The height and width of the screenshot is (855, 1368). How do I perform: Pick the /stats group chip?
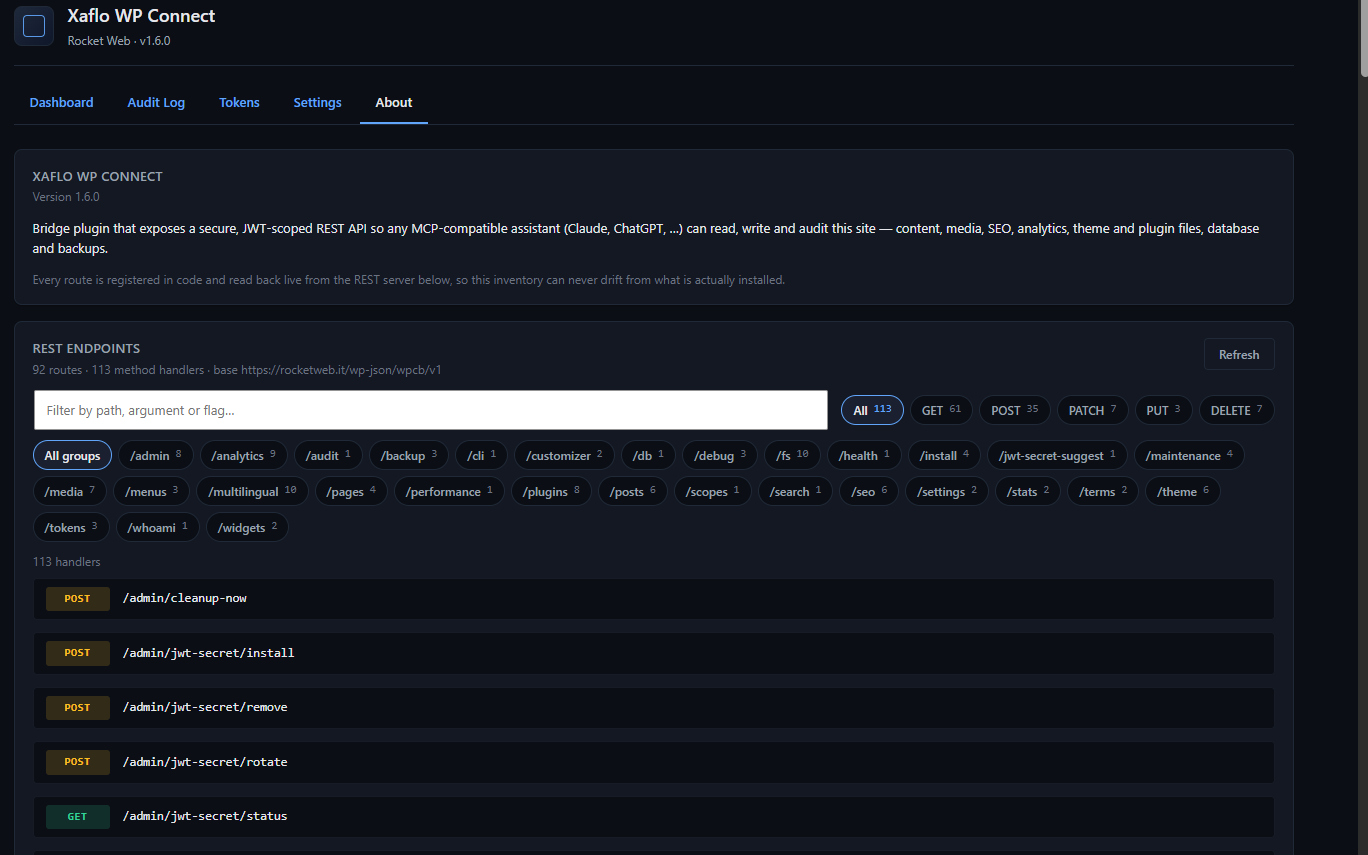click(x=1028, y=492)
